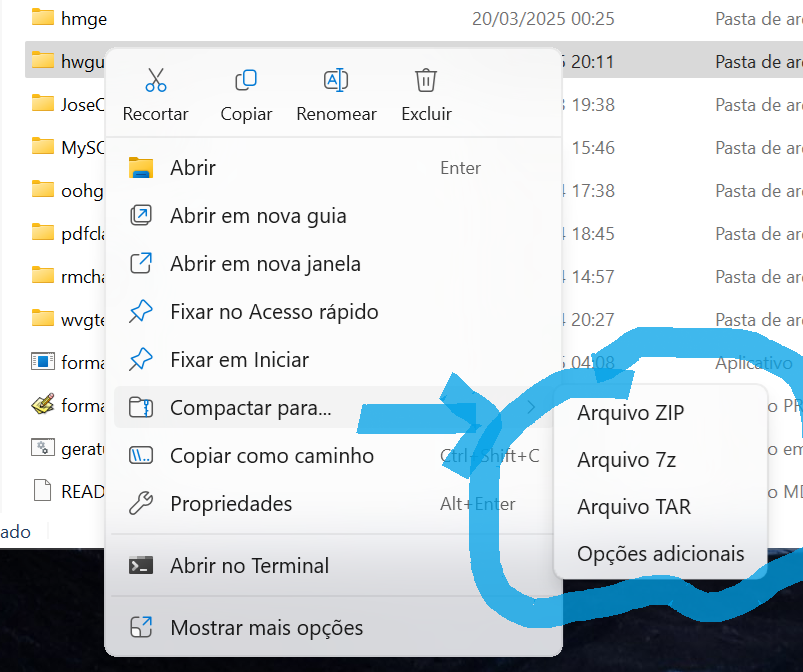This screenshot has height=672, width=803.
Task: Click the icon beside Mostrar mais opções
Action: [141, 627]
